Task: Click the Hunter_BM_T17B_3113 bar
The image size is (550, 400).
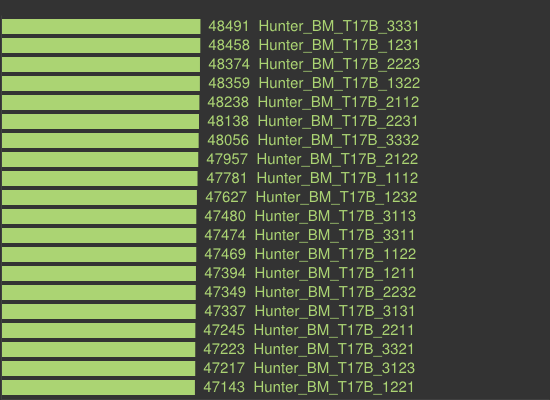Action: (99, 216)
